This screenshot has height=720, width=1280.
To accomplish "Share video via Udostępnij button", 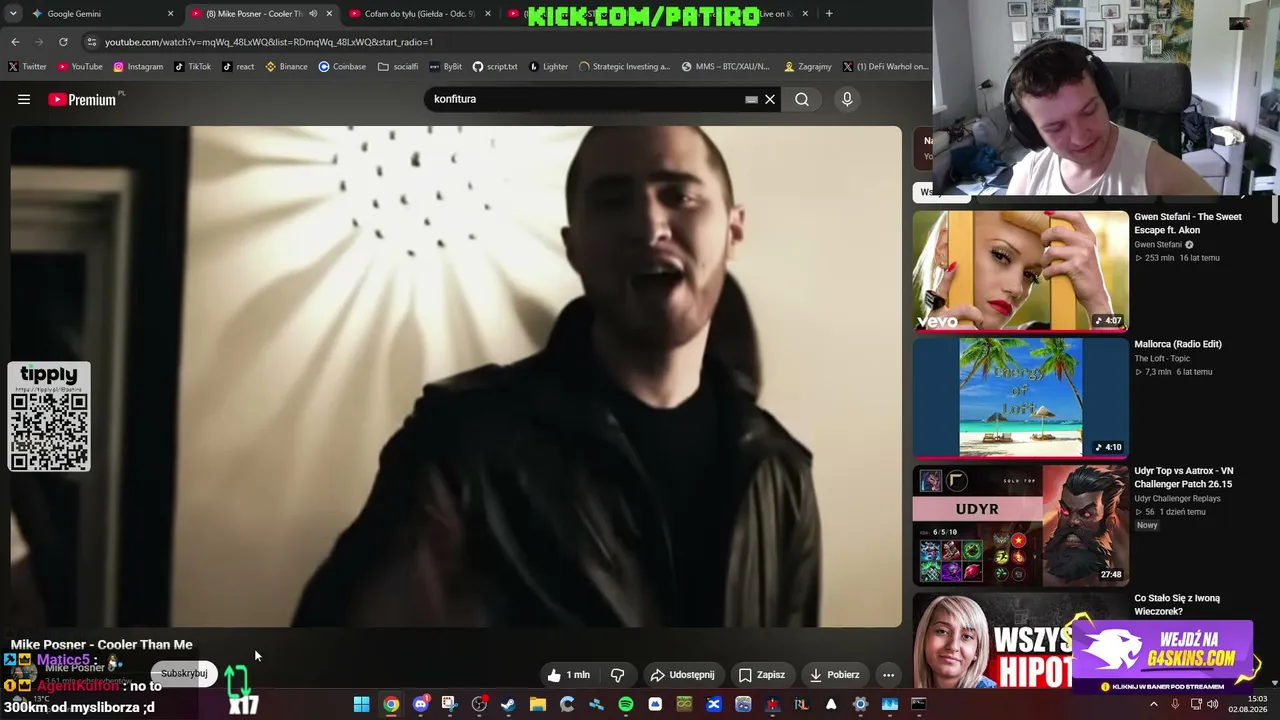I will click(x=682, y=675).
